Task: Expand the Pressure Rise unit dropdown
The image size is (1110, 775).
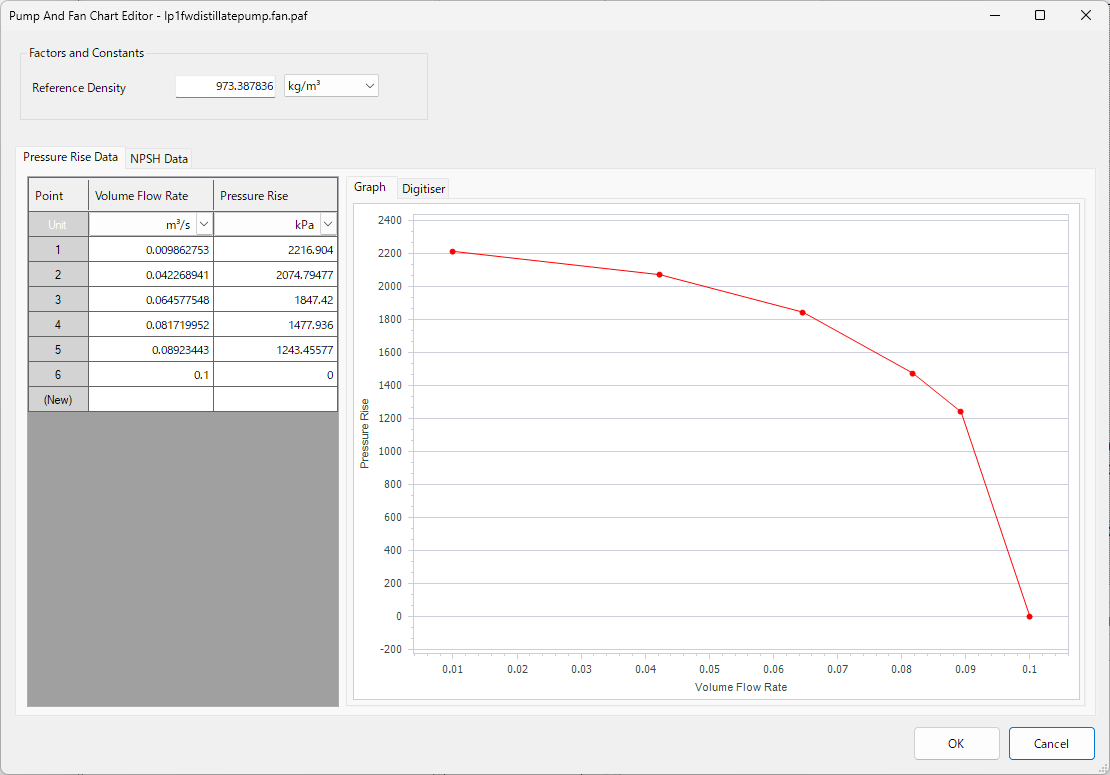Action: pyautogui.click(x=328, y=225)
